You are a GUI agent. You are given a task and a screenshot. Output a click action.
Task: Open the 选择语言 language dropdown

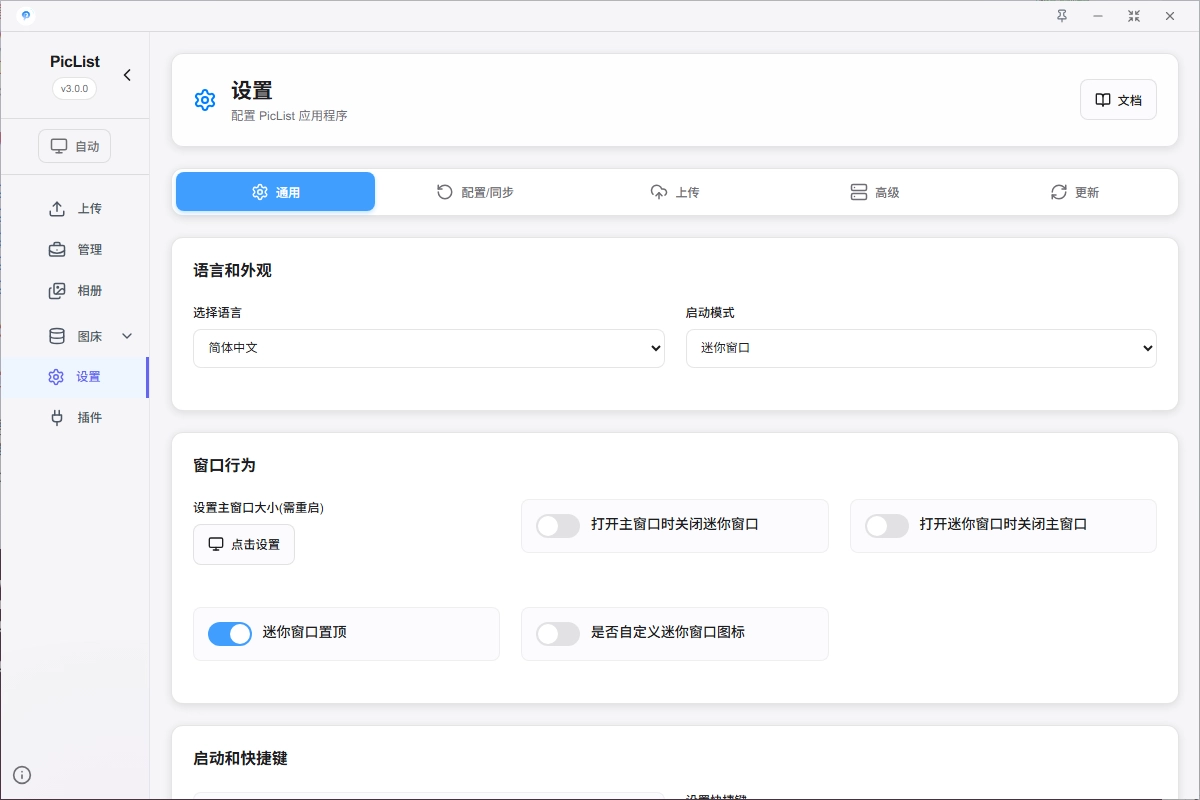(429, 348)
